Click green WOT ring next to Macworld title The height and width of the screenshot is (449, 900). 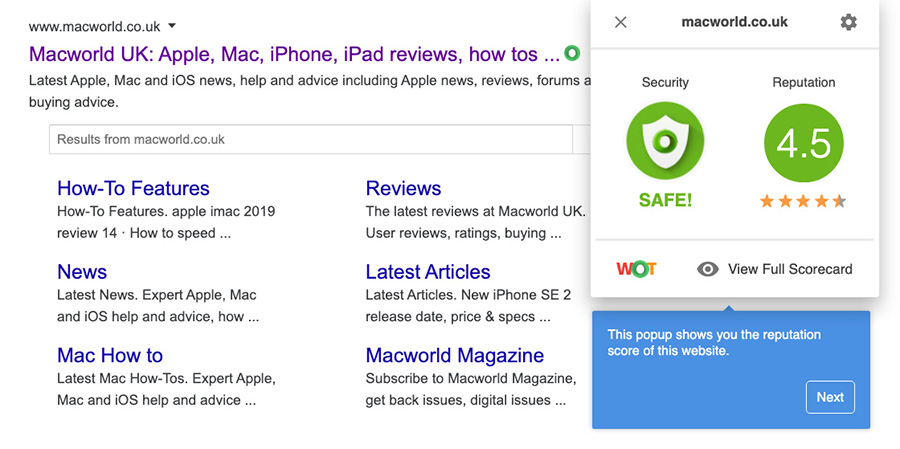572,53
